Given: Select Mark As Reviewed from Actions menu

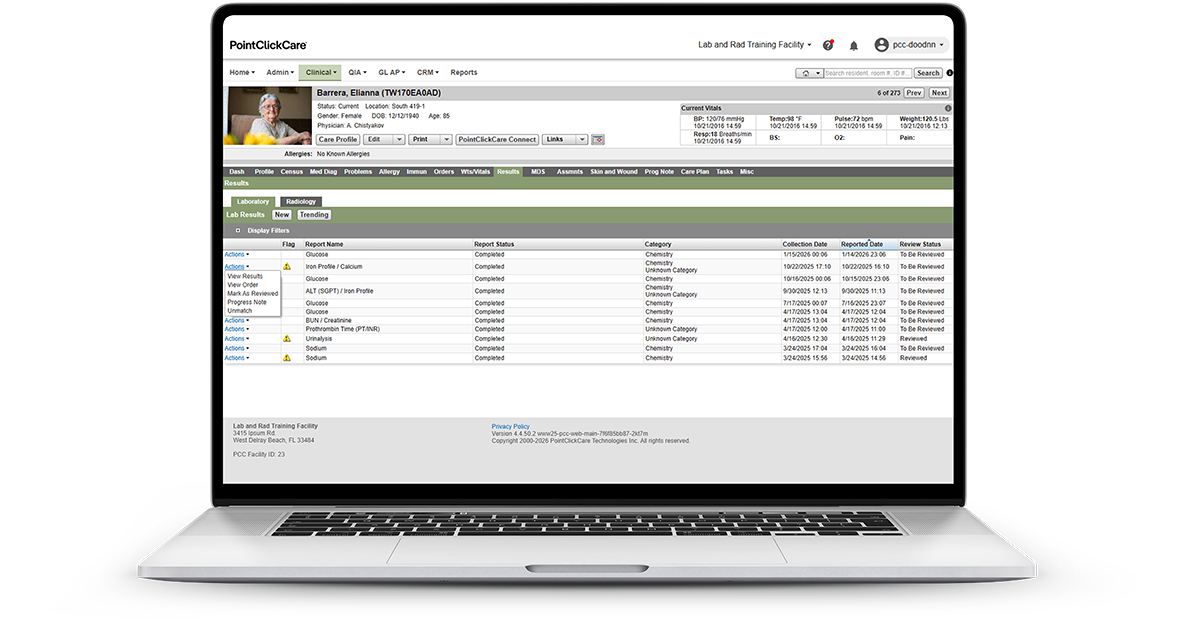Looking at the screenshot, I should [x=253, y=293].
